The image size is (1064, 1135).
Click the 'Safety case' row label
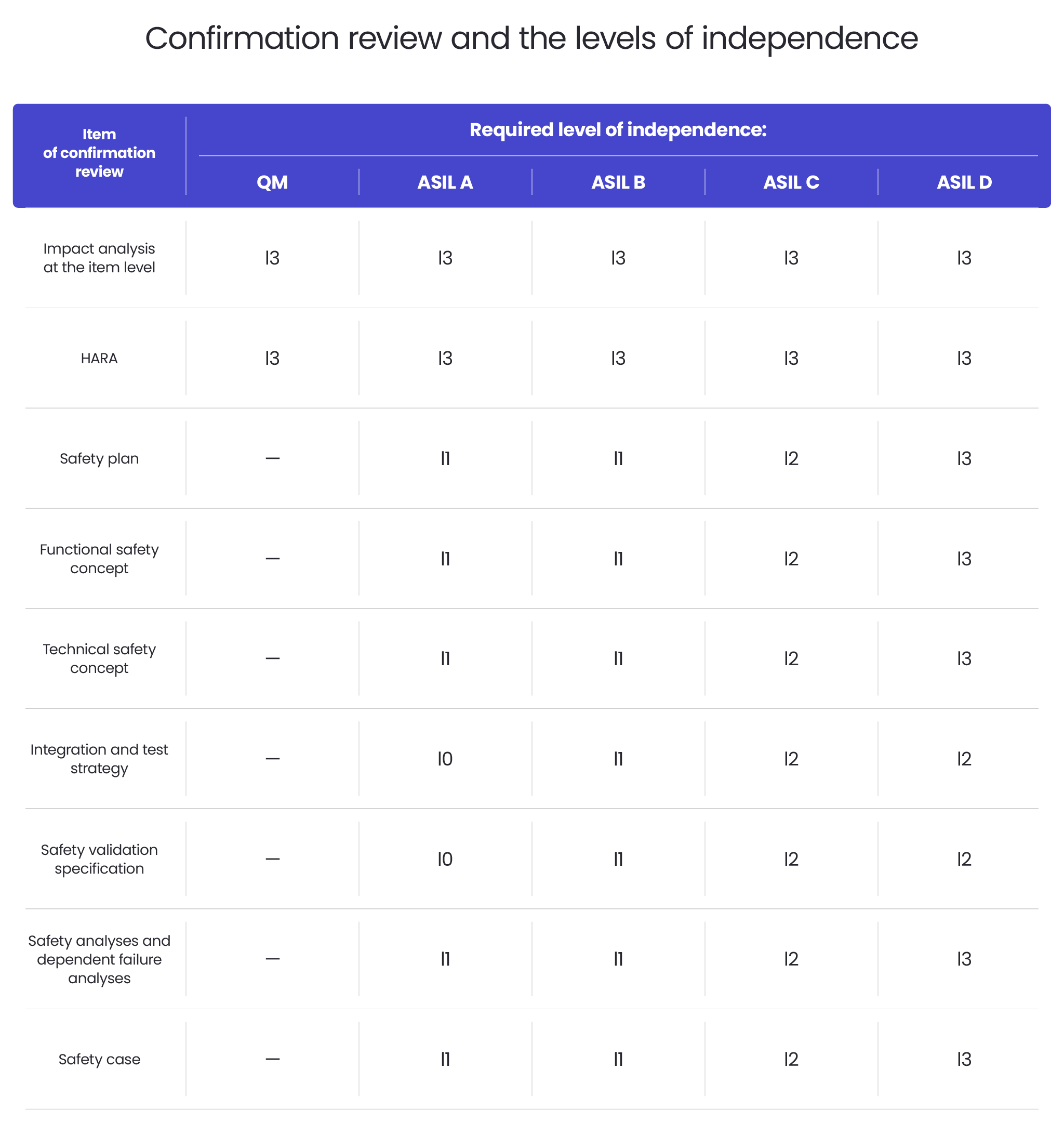coord(99,1059)
